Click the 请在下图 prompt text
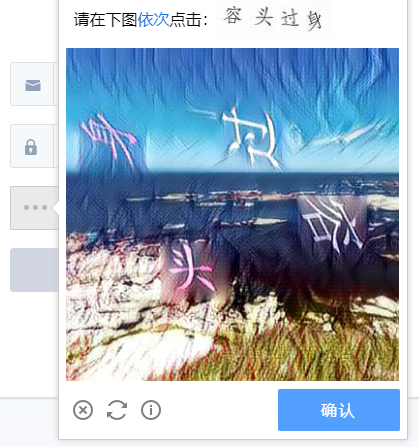Image resolution: width=419 pixels, height=447 pixels. point(105,20)
